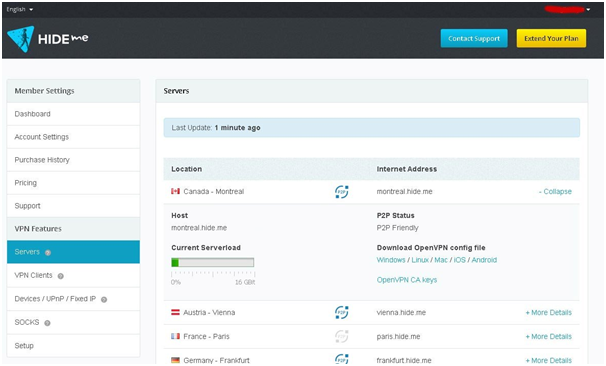Click P2P icon in Germany - Frankfurt row

click(x=342, y=359)
